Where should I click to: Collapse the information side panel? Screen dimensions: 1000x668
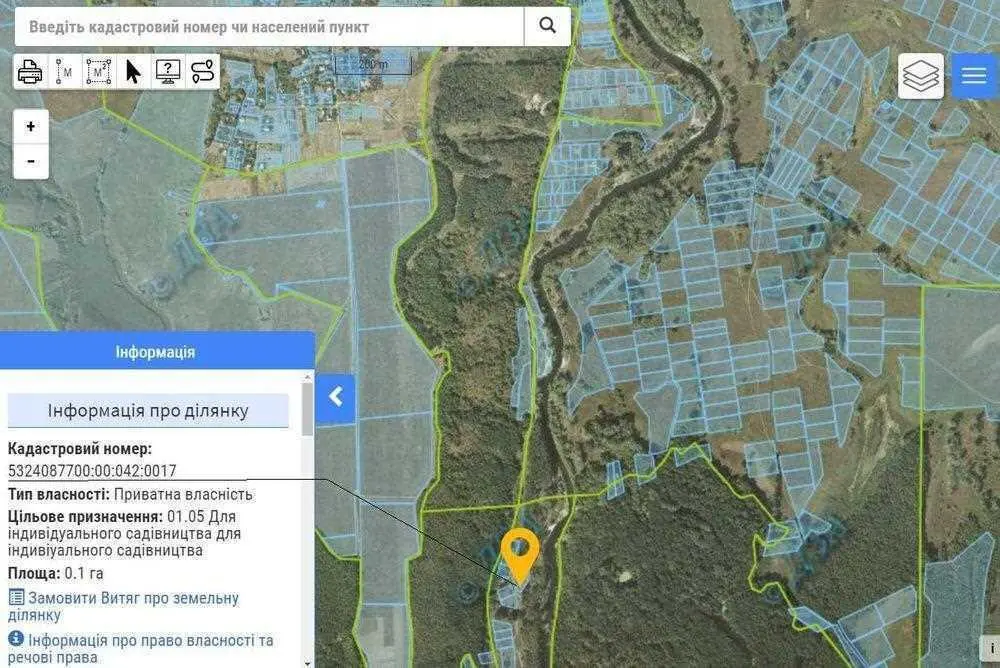335,397
